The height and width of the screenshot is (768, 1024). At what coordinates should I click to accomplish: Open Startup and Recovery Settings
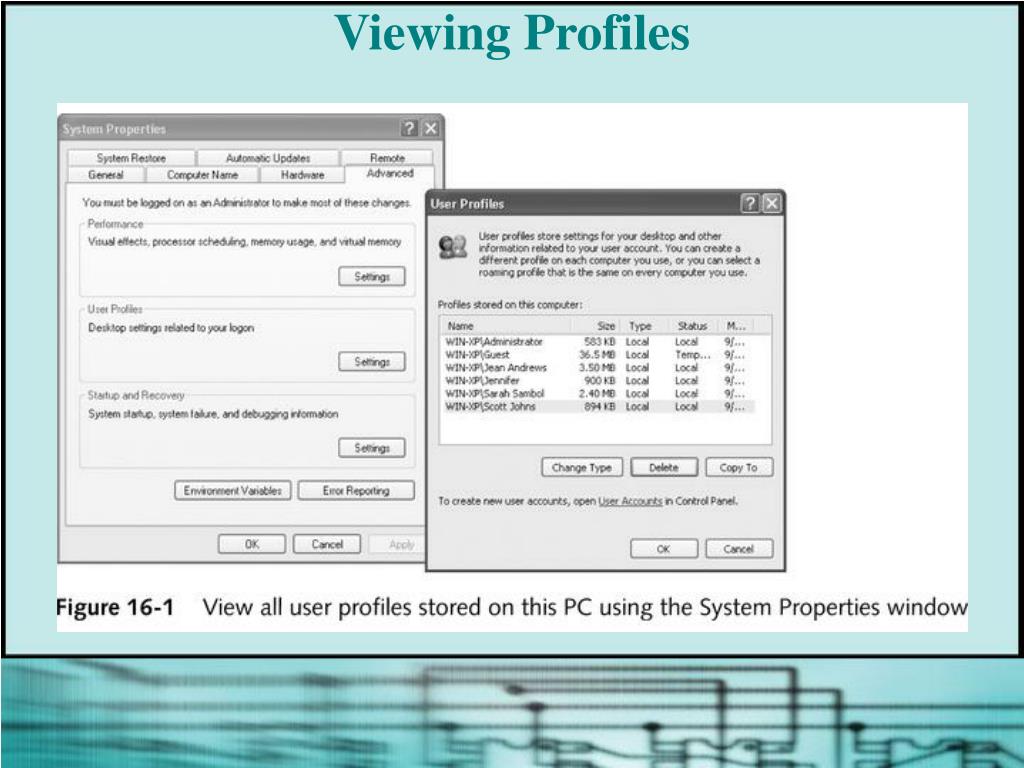[372, 448]
